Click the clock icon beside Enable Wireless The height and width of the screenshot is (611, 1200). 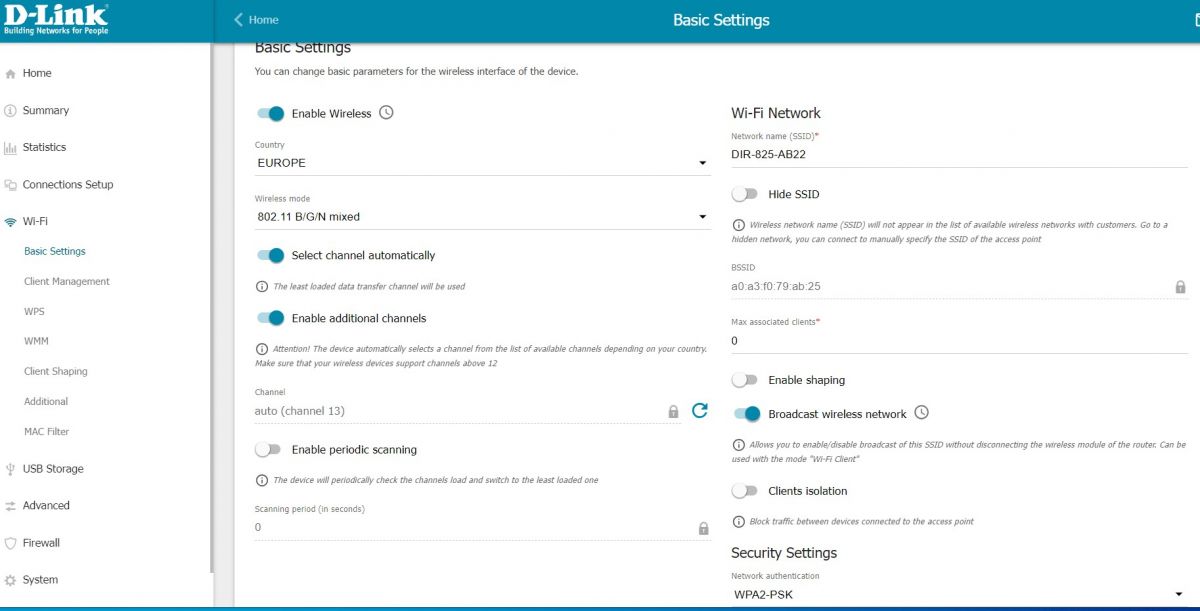pos(387,113)
